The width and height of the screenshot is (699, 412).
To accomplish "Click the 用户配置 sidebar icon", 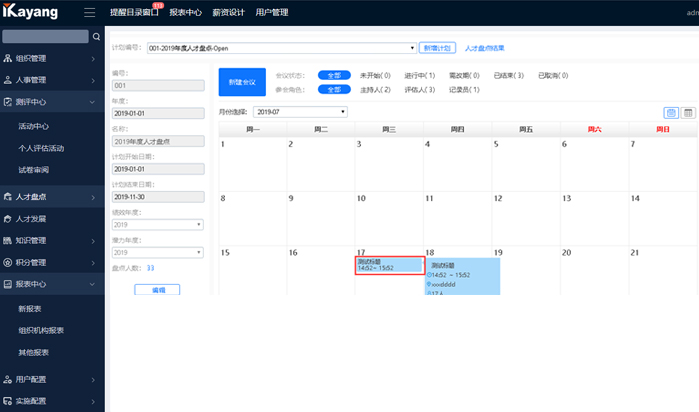I will tap(9, 379).
